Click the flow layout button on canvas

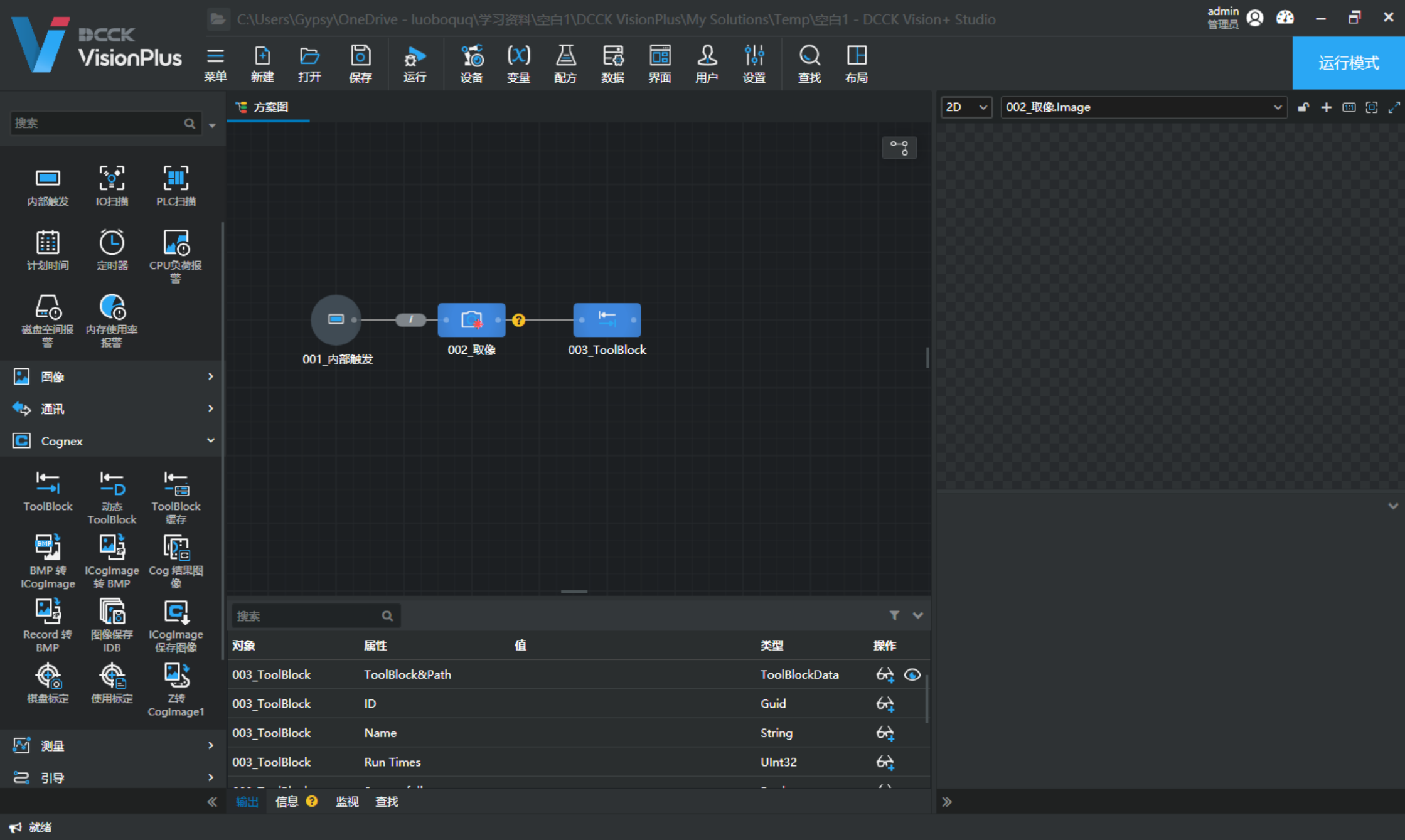[x=899, y=148]
